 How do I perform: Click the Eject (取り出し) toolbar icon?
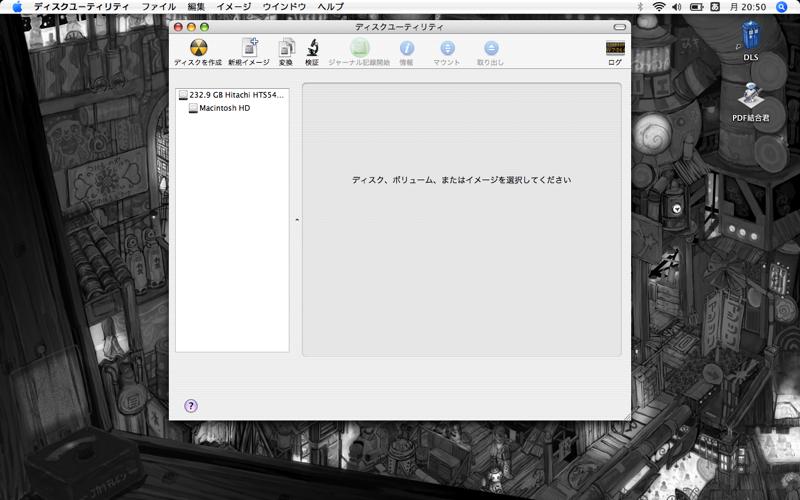490,48
